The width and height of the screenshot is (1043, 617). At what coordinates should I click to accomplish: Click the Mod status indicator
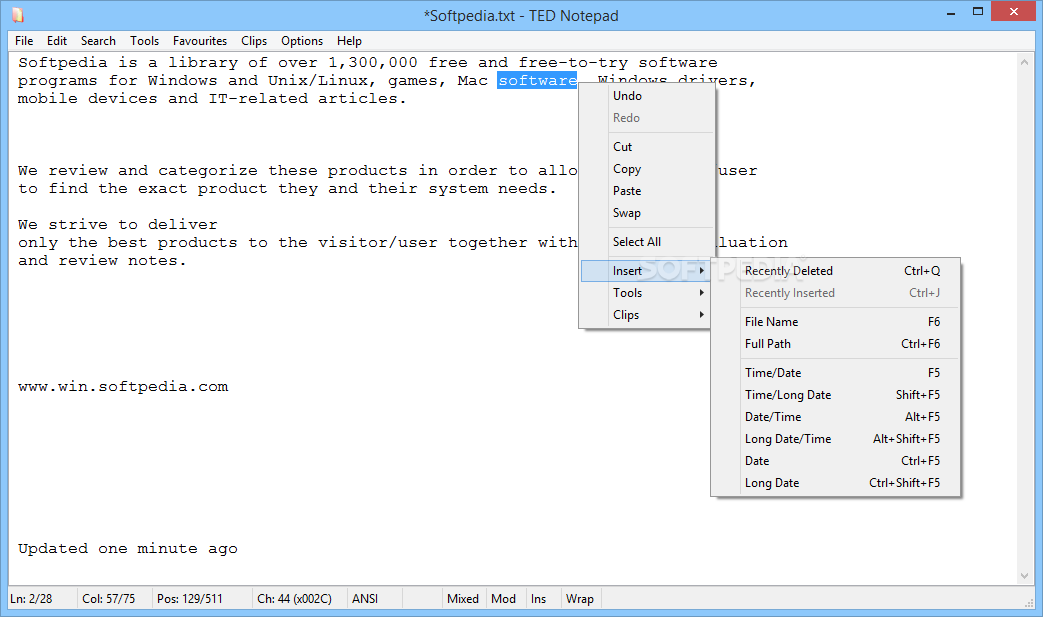click(x=504, y=598)
